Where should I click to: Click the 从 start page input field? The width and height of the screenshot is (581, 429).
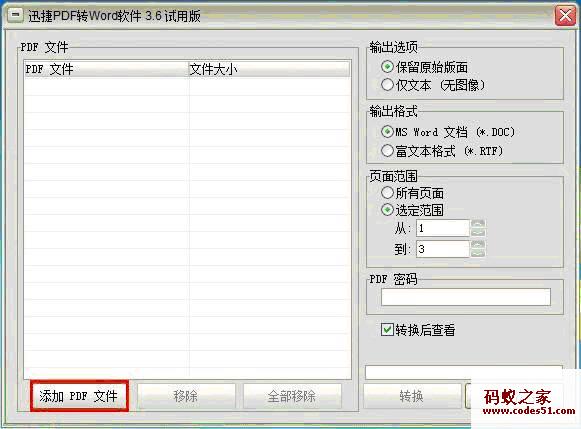click(443, 228)
